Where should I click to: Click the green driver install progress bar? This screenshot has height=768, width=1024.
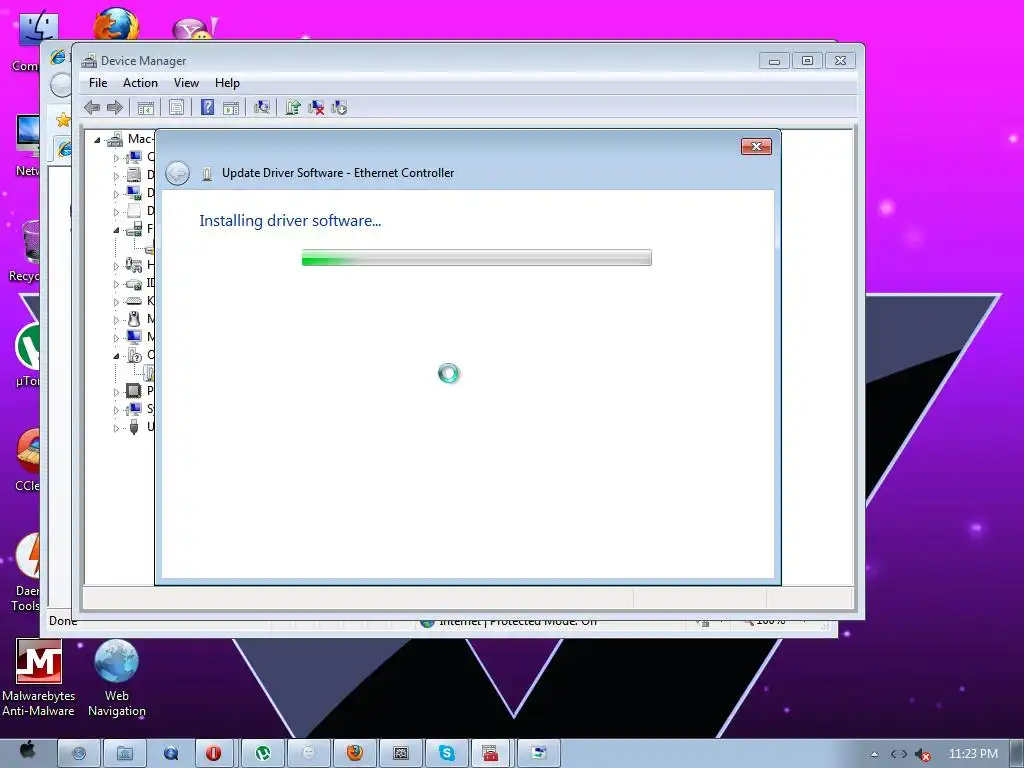click(x=477, y=257)
